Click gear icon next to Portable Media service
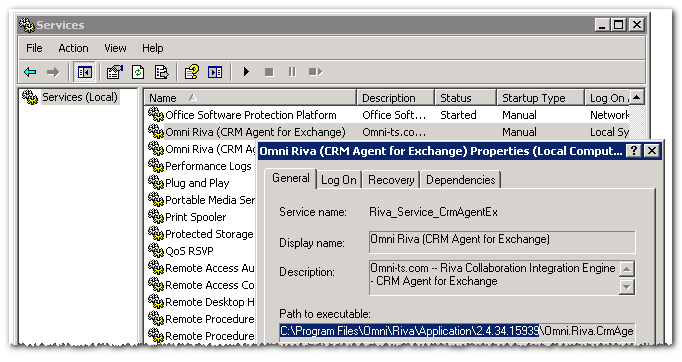The height and width of the screenshot is (362, 682). tap(155, 199)
